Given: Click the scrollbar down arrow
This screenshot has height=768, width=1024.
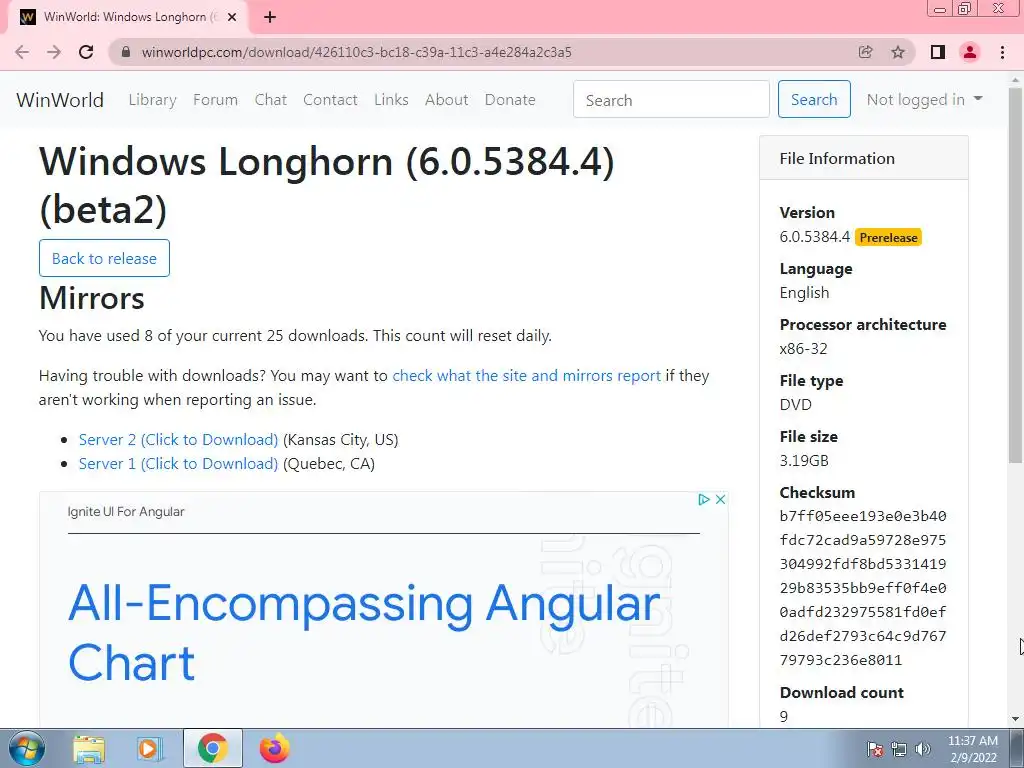Looking at the screenshot, I should point(1016,719).
